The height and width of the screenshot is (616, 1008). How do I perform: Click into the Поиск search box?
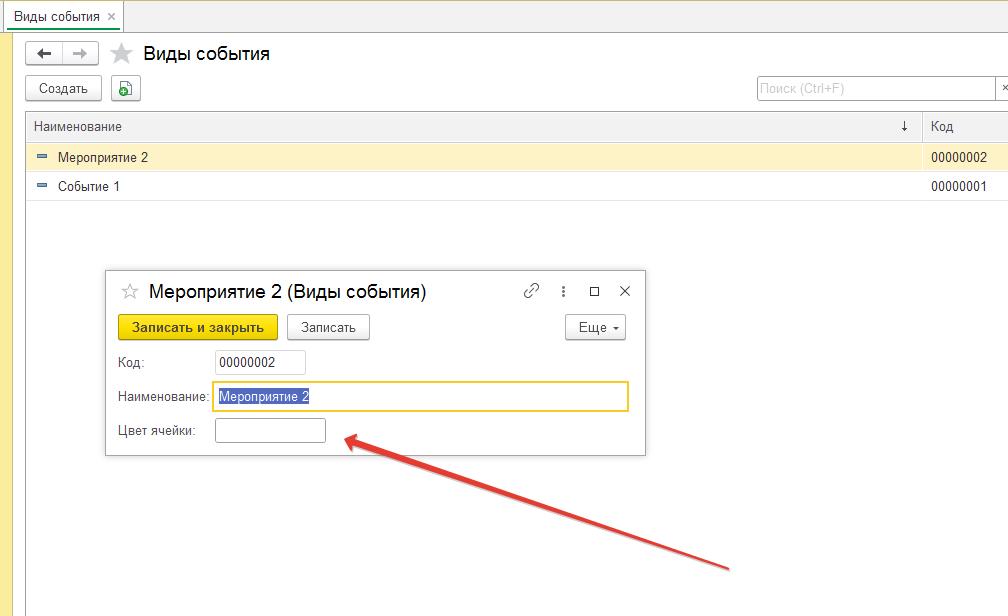pos(875,89)
